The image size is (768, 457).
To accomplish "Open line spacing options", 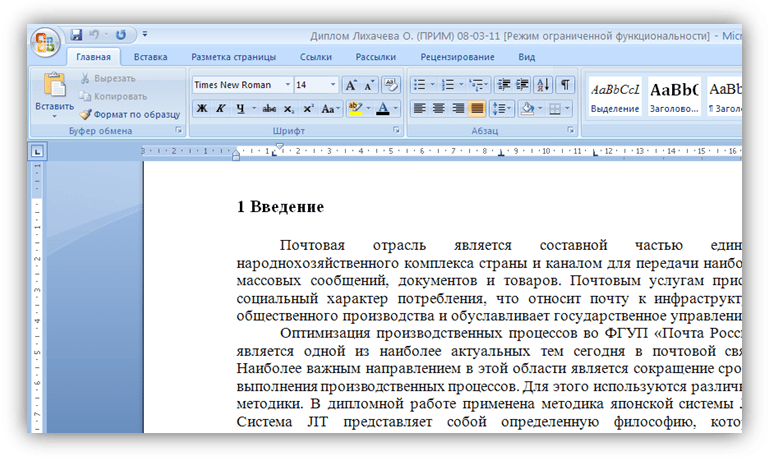I will (501, 108).
